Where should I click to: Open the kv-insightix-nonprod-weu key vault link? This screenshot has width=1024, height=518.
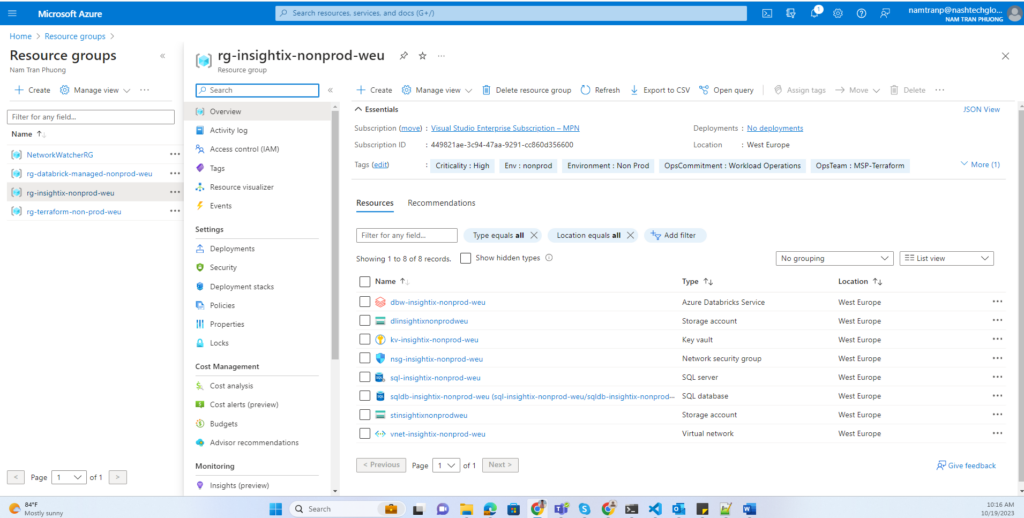click(436, 340)
